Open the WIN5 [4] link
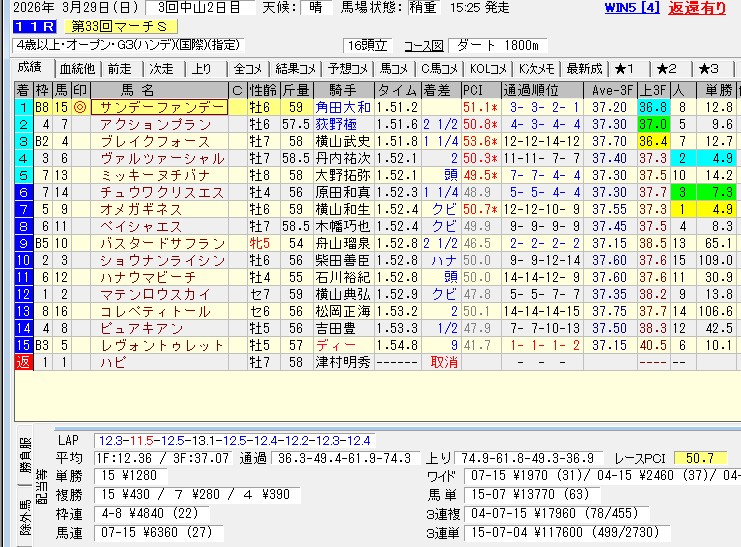Viewport: 741px width, 547px height. coord(630,8)
